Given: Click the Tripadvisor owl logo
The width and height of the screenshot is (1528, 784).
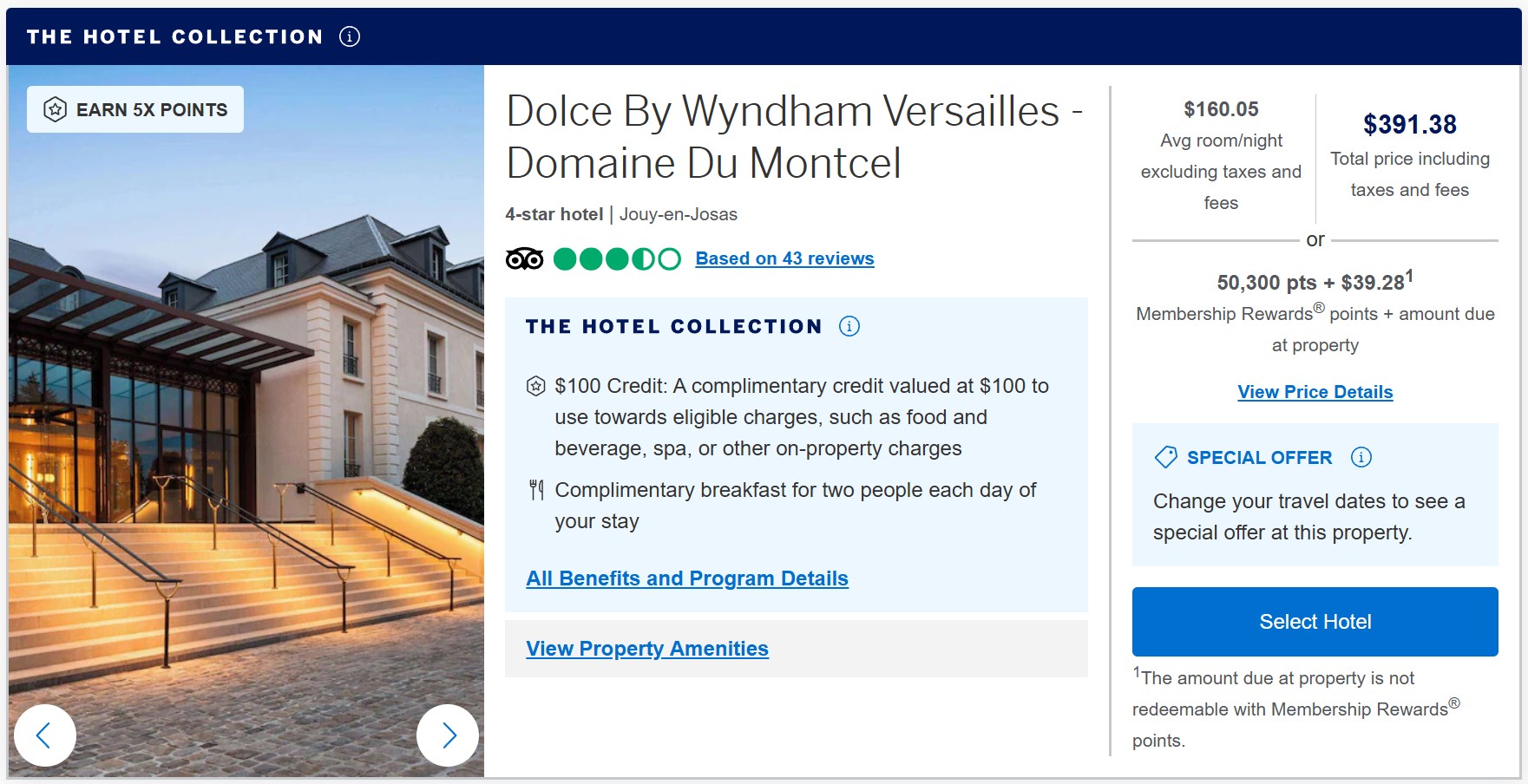Looking at the screenshot, I should pos(524,258).
